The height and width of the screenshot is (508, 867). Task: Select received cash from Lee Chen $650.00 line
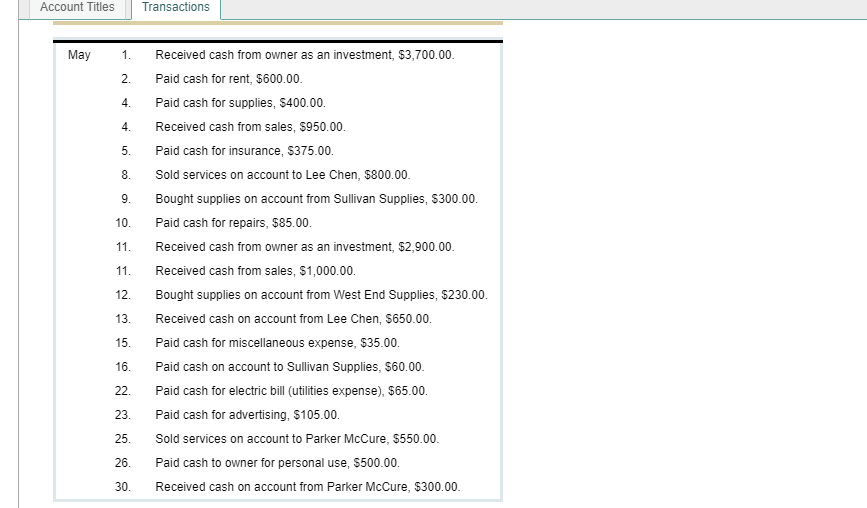pyautogui.click(x=294, y=319)
